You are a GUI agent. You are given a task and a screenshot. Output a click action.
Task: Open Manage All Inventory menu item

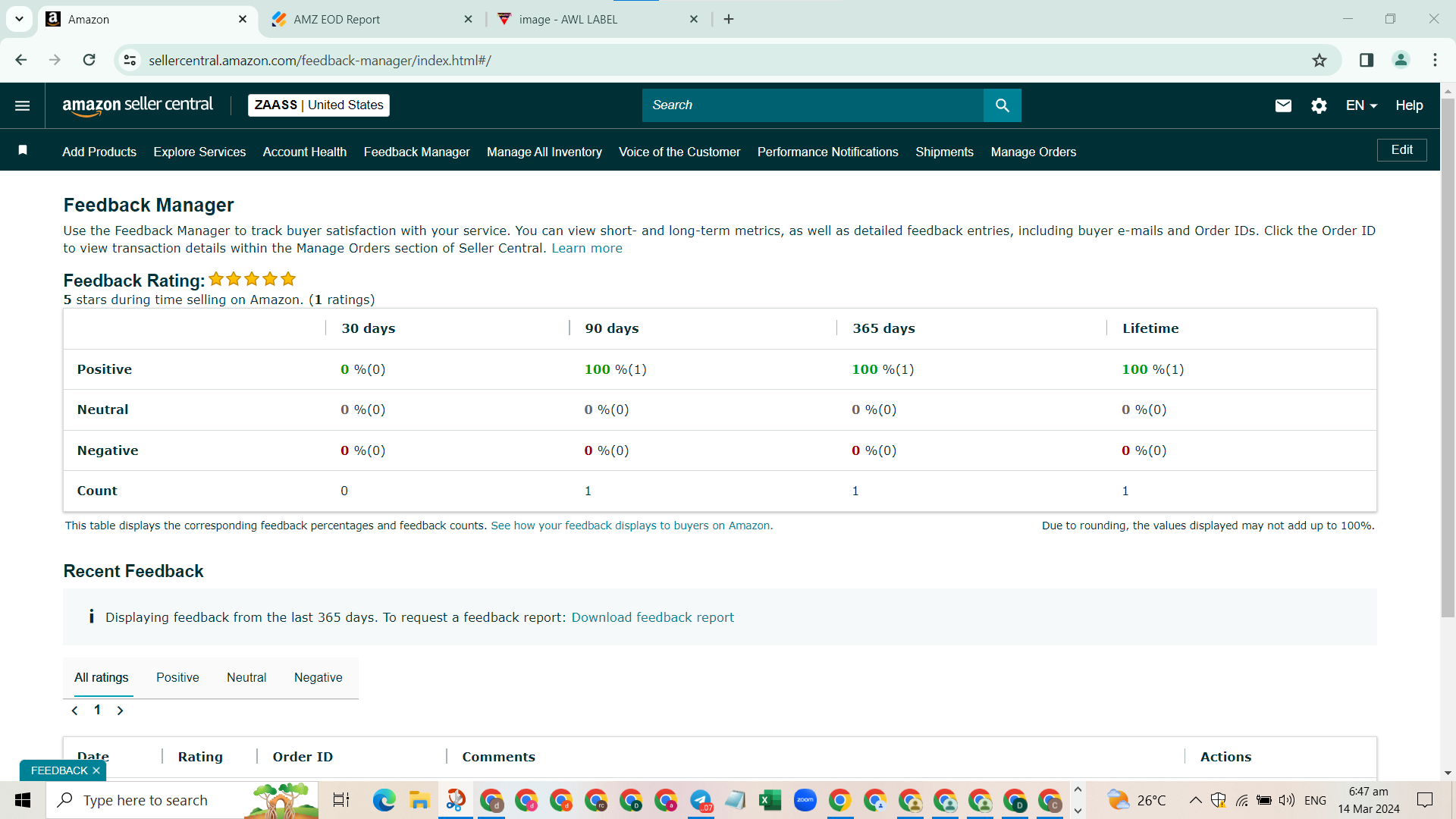(x=544, y=152)
